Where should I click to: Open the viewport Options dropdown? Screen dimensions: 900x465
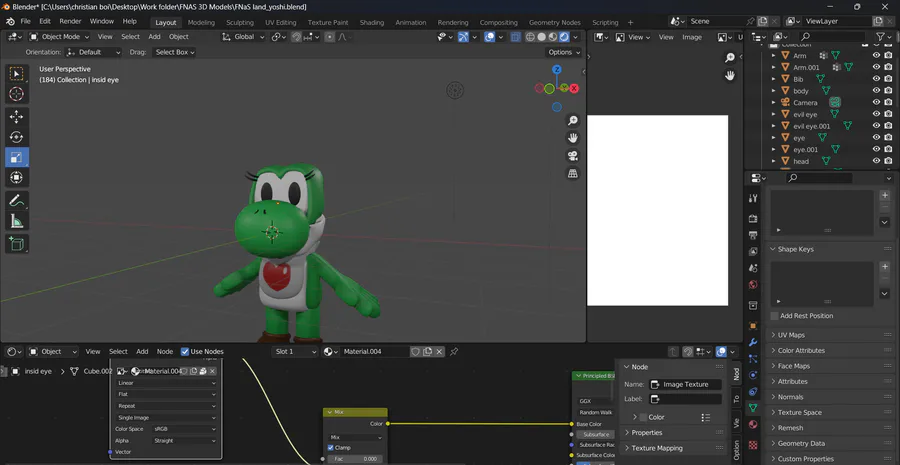pyautogui.click(x=564, y=52)
